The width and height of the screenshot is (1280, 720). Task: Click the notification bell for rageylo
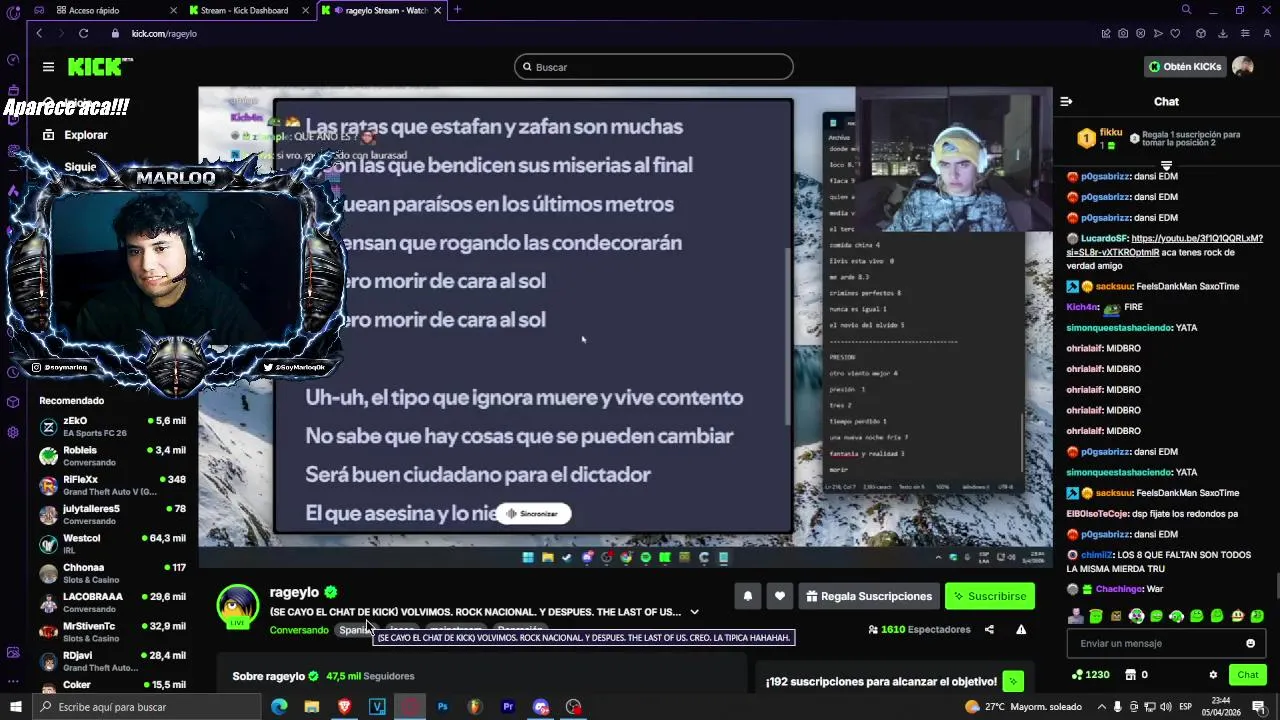747,596
